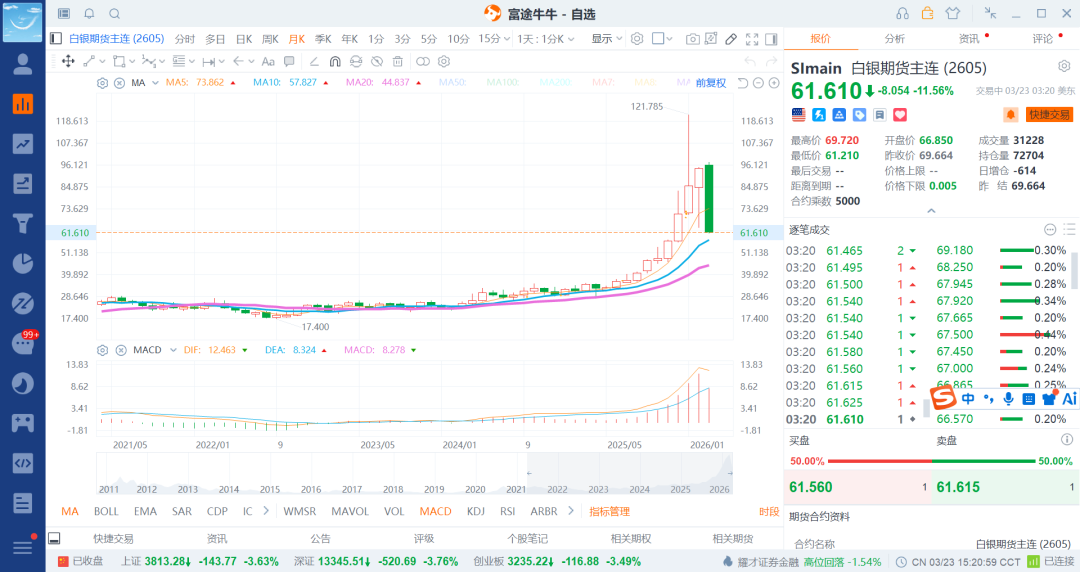Open the search magnifier in title bar
This screenshot has width=1080, height=572.
click(x=114, y=14)
